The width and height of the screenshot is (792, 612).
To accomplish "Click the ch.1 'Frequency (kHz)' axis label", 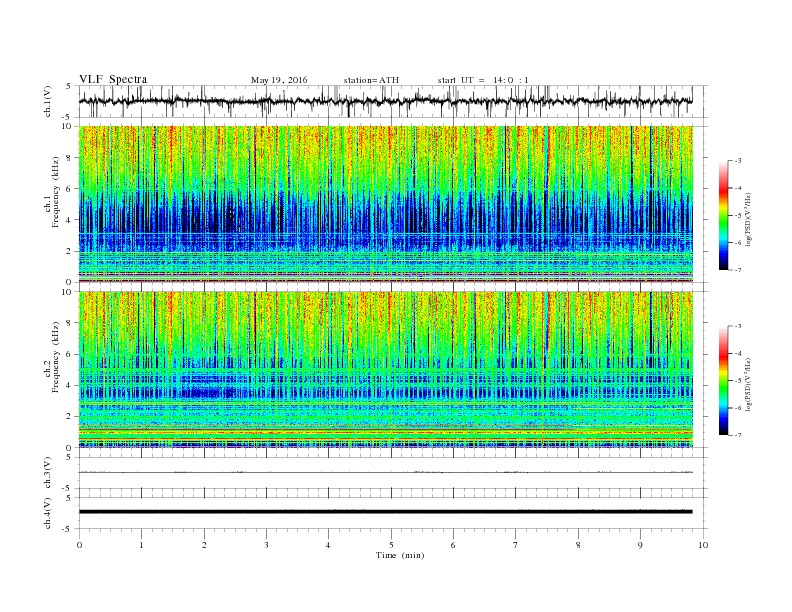I will 56,192.
